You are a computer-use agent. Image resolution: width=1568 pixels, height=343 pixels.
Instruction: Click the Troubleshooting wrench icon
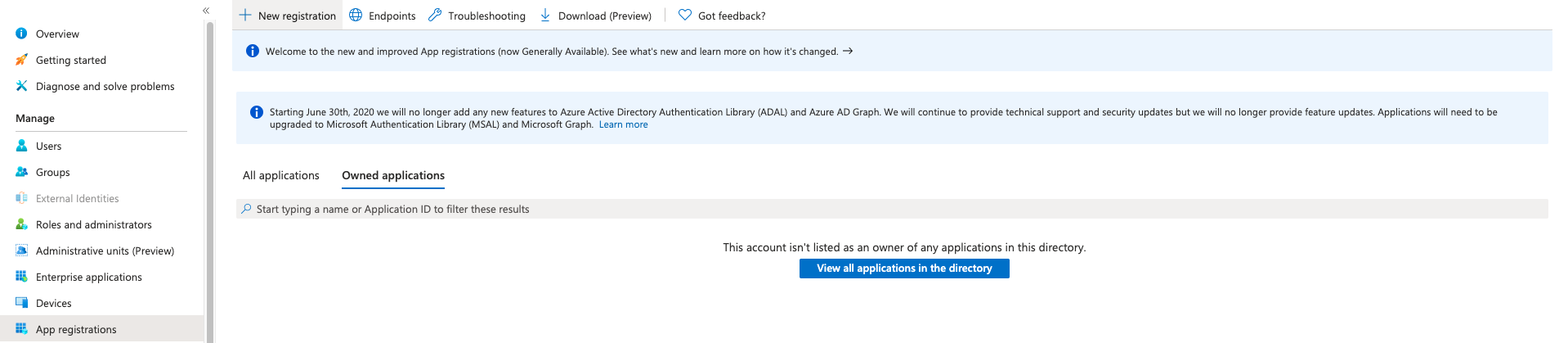tap(435, 16)
